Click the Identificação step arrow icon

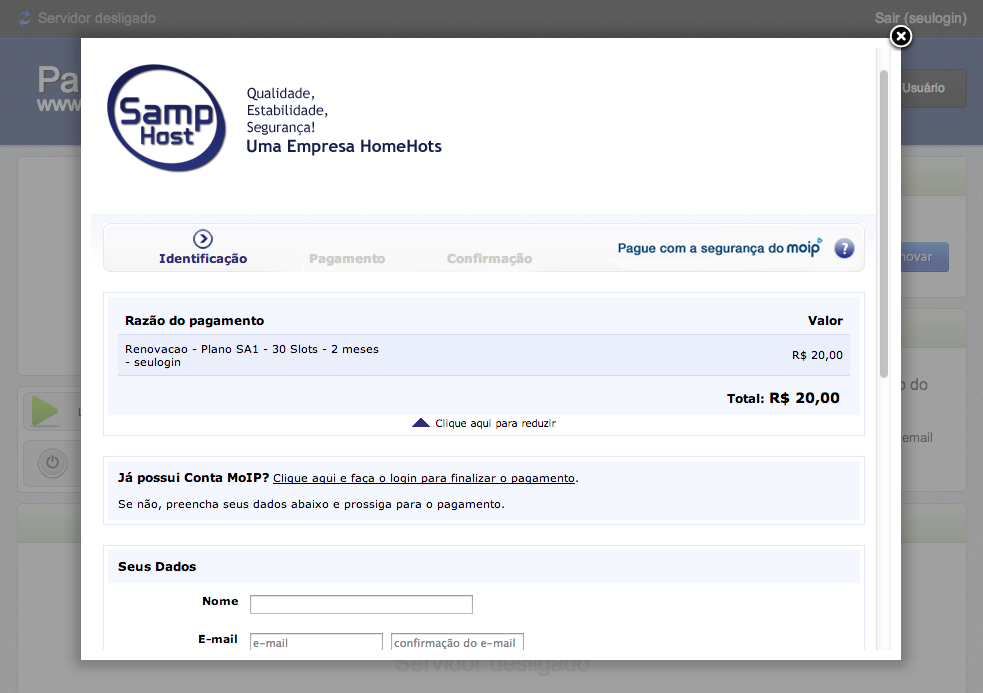(x=202, y=238)
